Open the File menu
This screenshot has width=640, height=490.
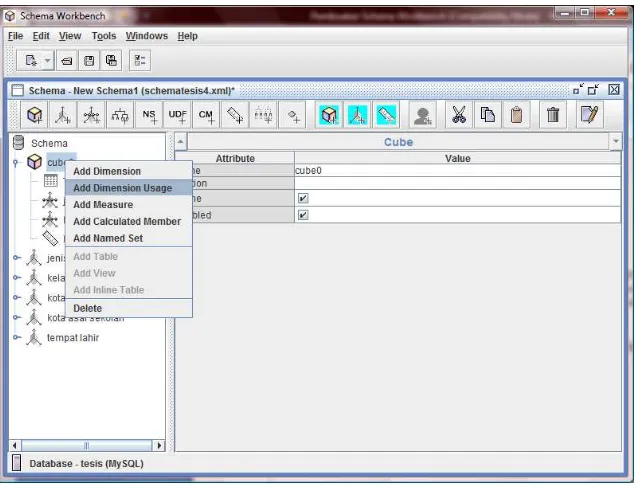point(16,36)
